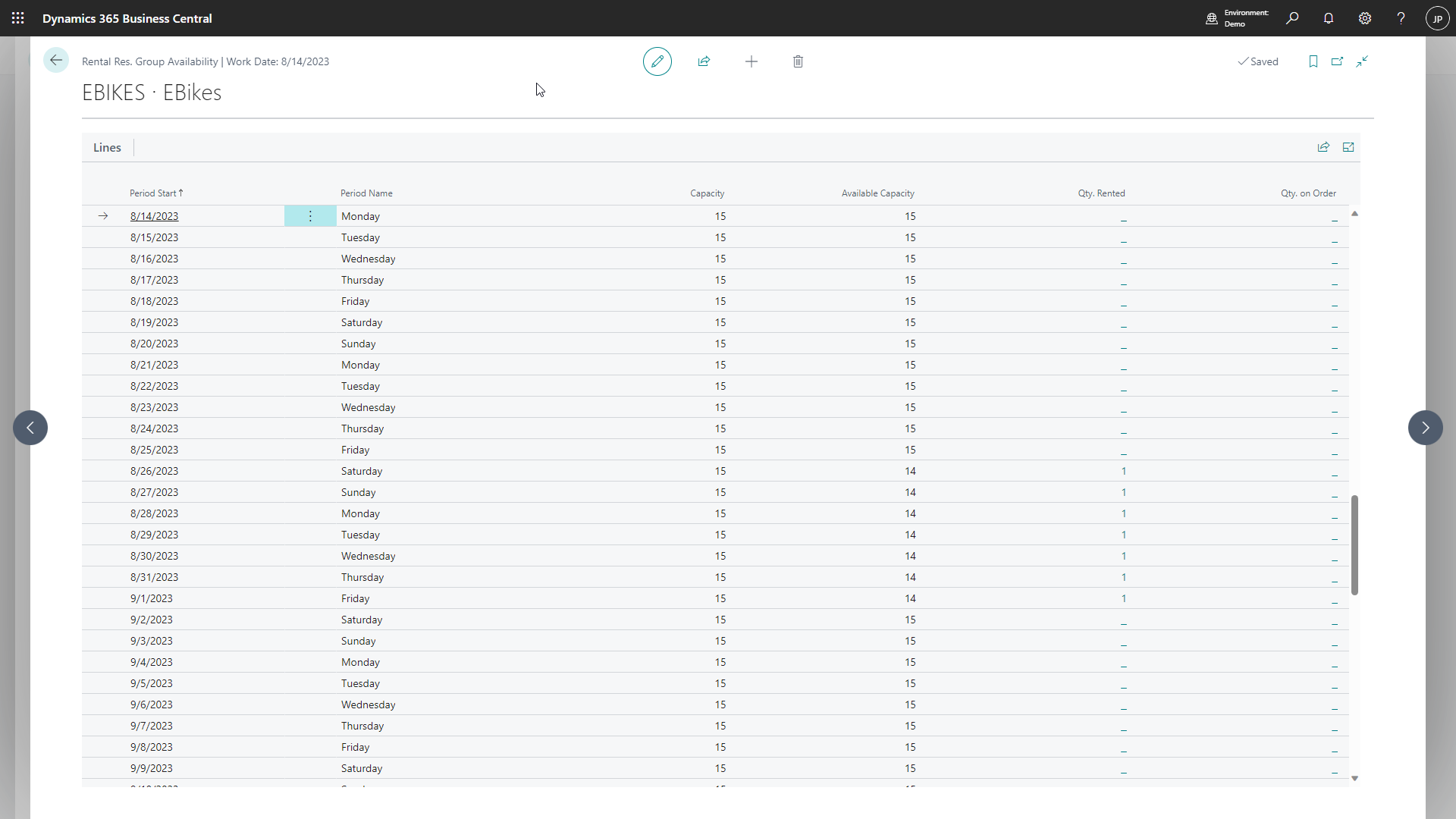
Task: Create new record with plus icon
Action: click(x=752, y=61)
